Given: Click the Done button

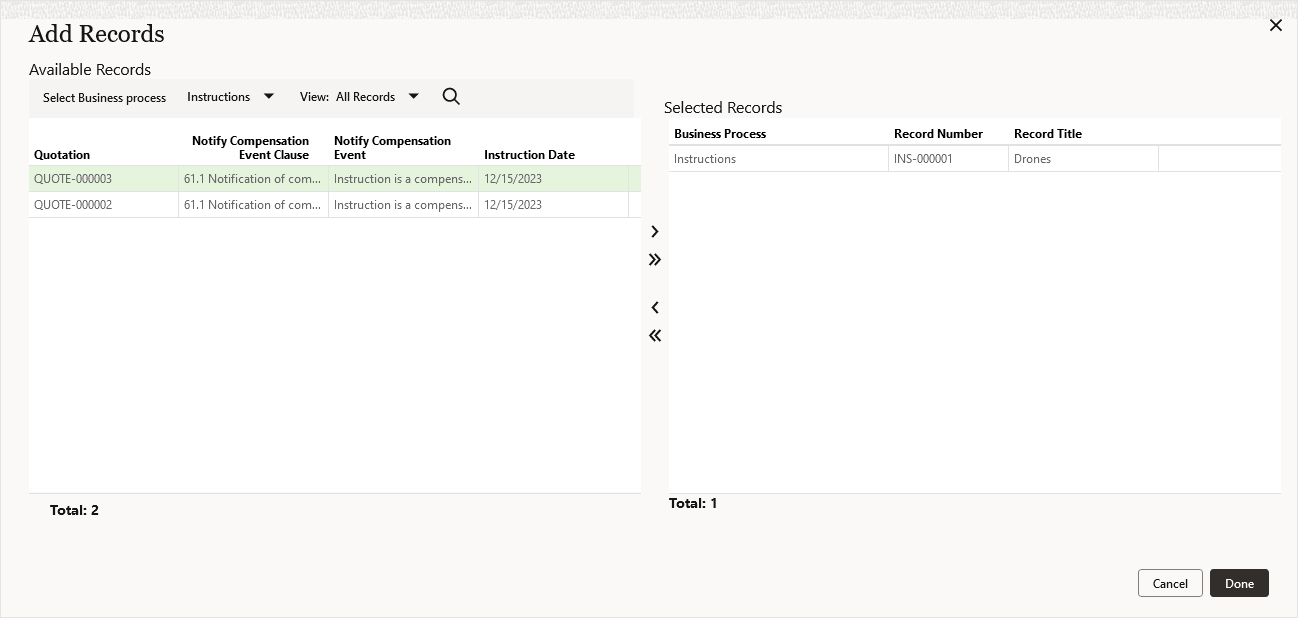Looking at the screenshot, I should (x=1239, y=583).
